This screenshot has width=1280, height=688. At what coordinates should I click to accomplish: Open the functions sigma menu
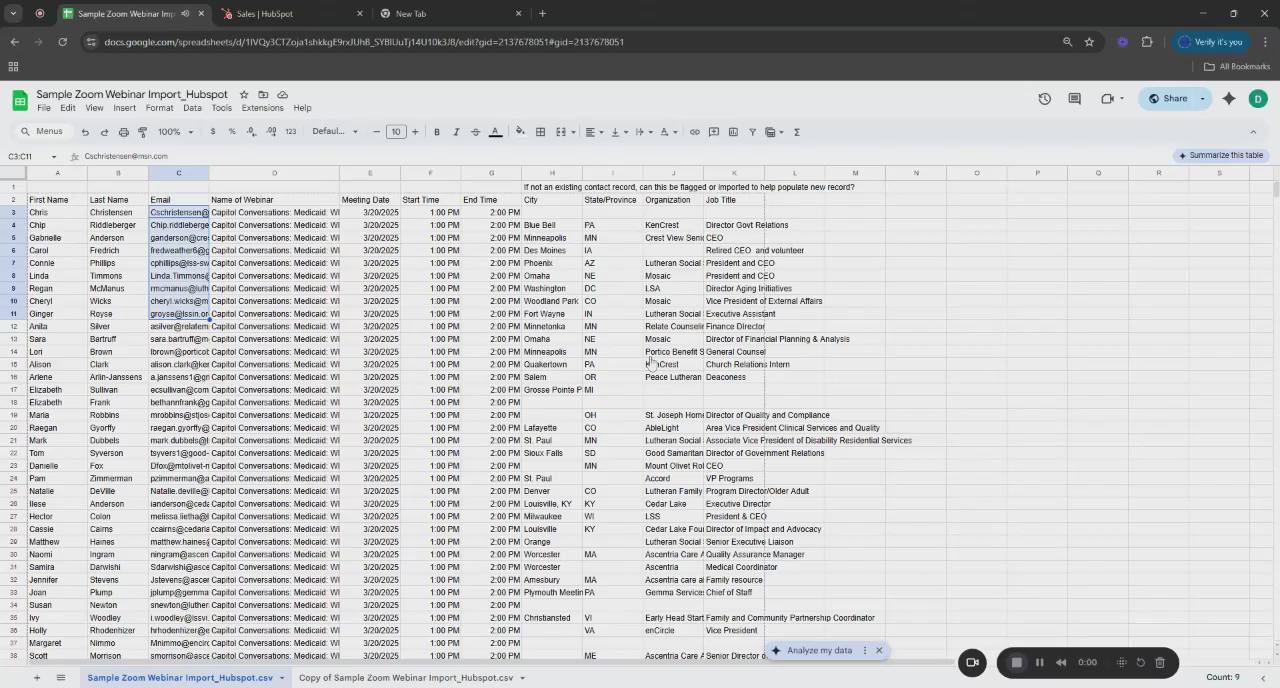click(x=796, y=132)
